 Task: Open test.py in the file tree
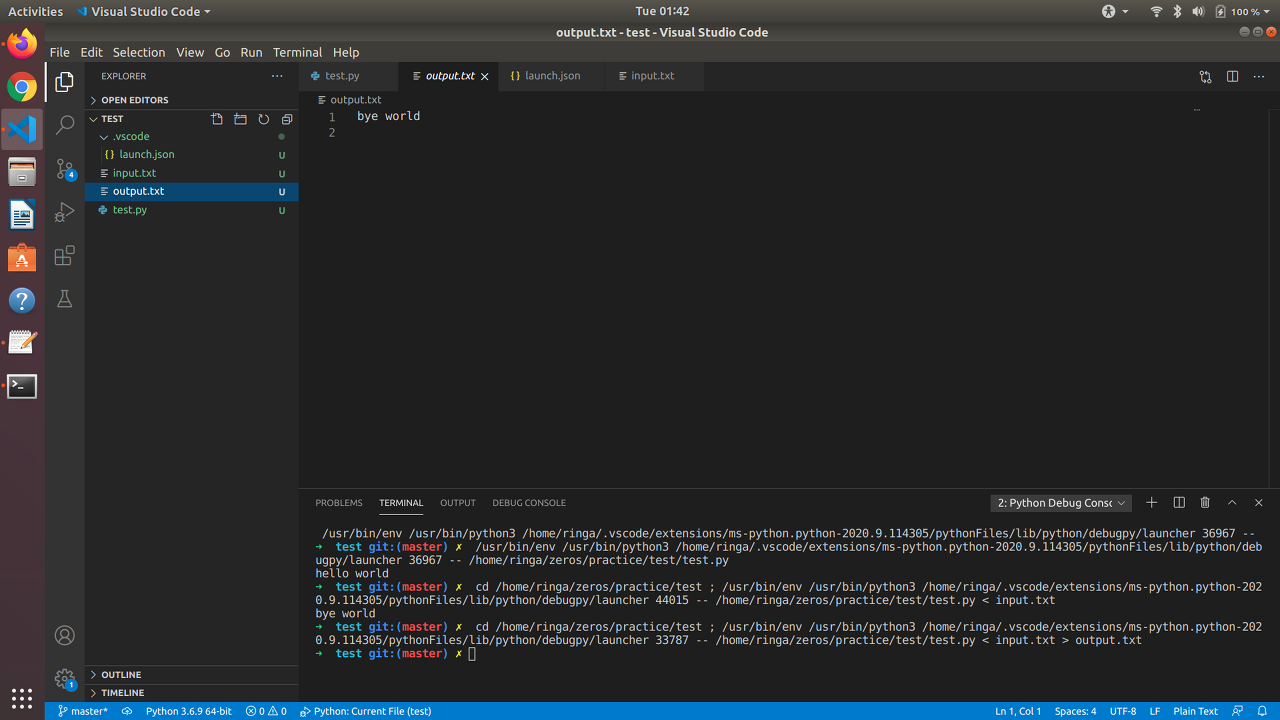192,210
